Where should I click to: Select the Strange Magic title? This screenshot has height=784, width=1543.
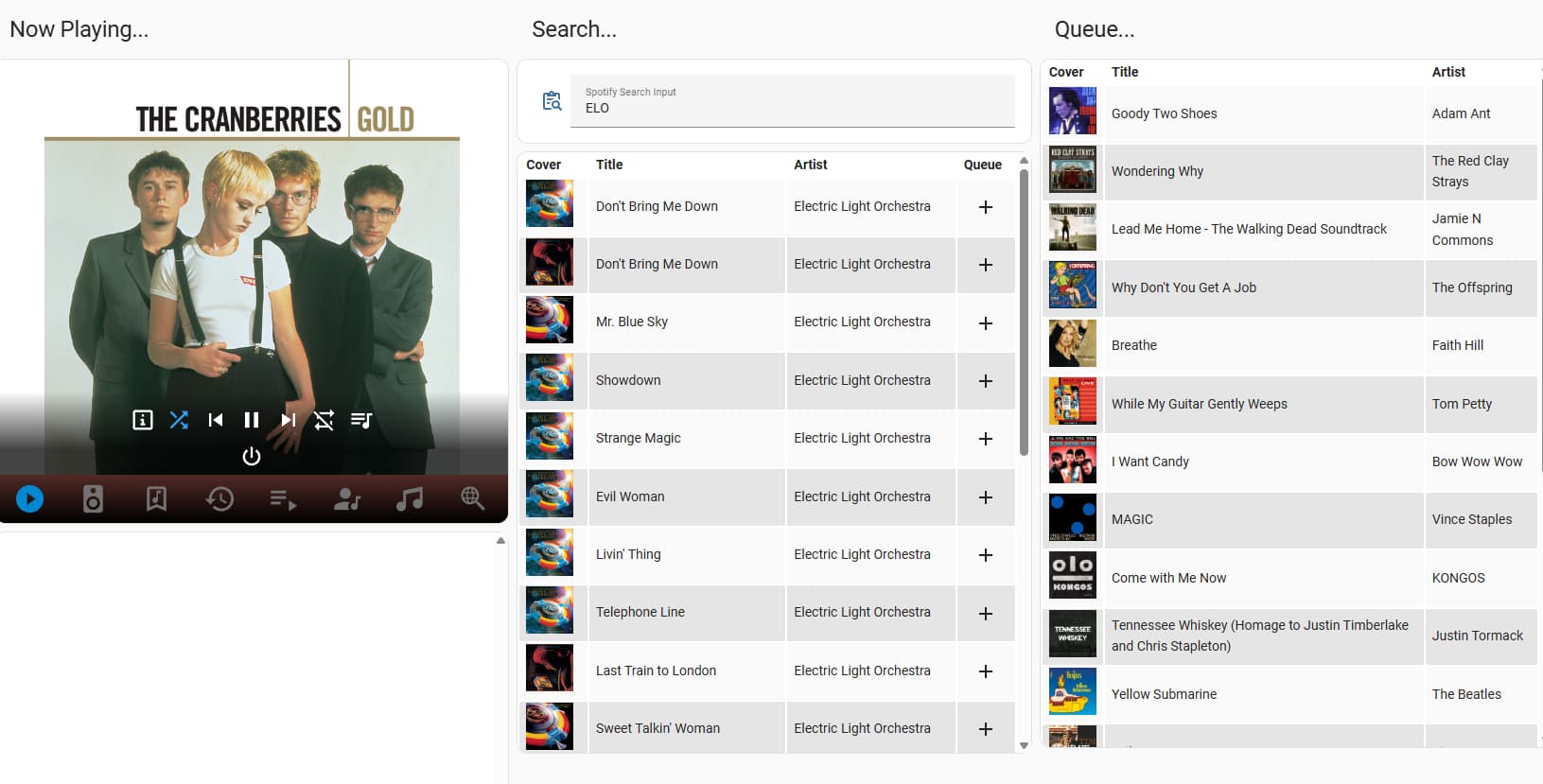[639, 438]
